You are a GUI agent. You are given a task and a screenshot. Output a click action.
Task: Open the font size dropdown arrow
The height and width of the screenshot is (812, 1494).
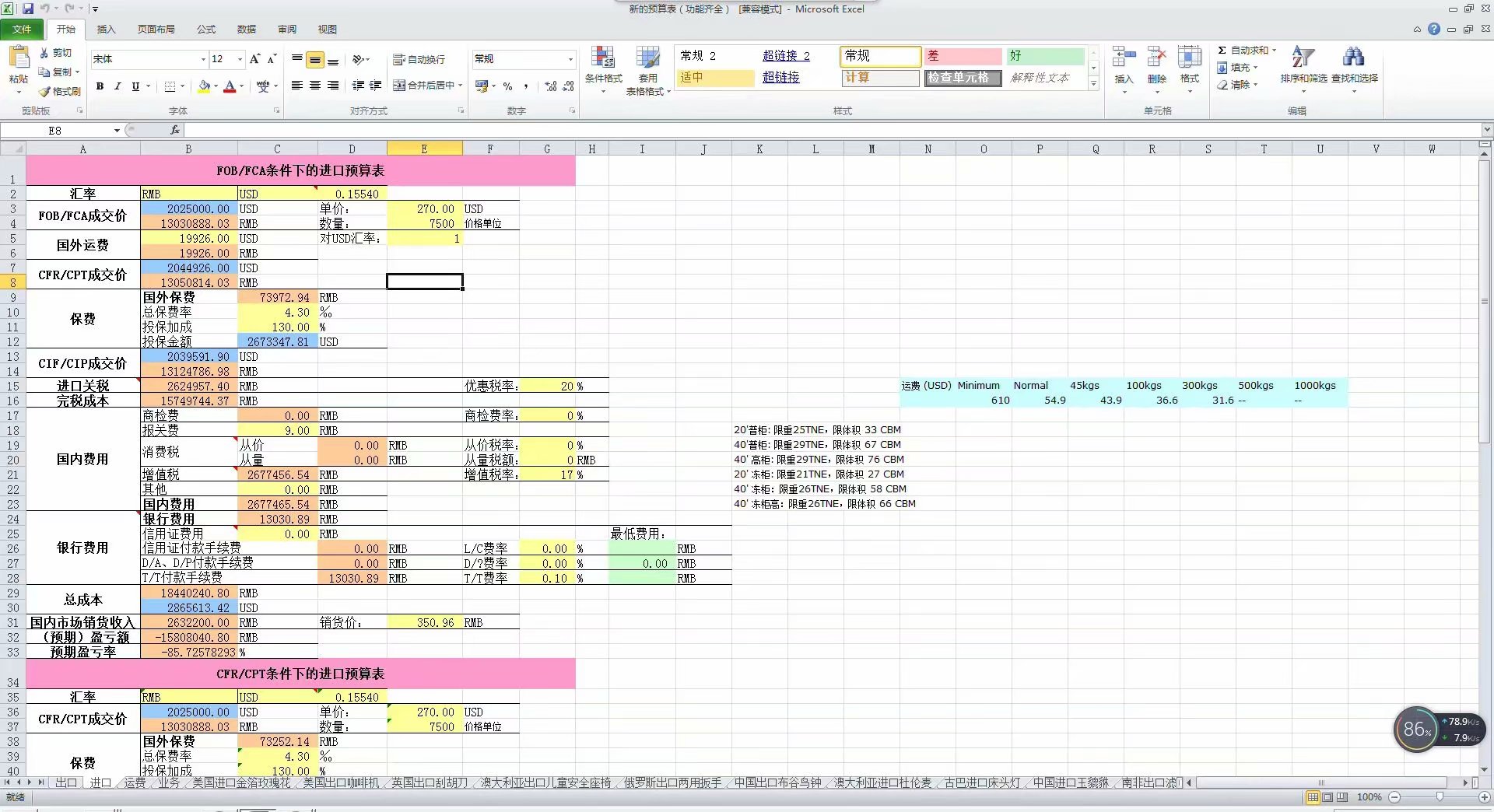click(240, 59)
